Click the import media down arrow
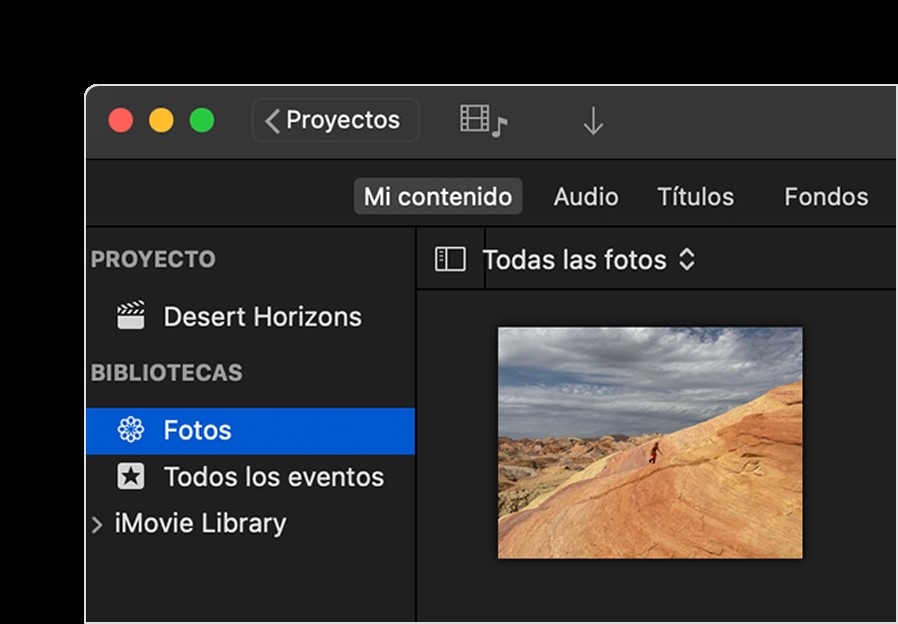This screenshot has width=898, height=624. click(593, 121)
